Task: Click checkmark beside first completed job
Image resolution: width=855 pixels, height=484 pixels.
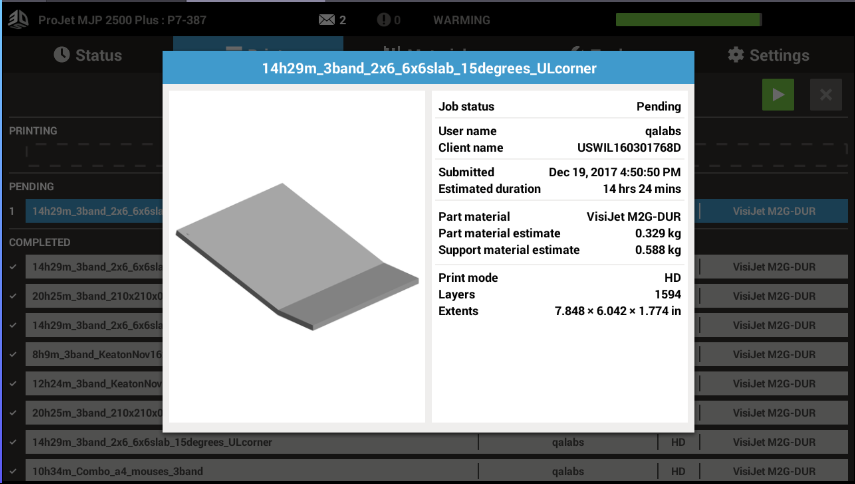Action: click(12, 268)
